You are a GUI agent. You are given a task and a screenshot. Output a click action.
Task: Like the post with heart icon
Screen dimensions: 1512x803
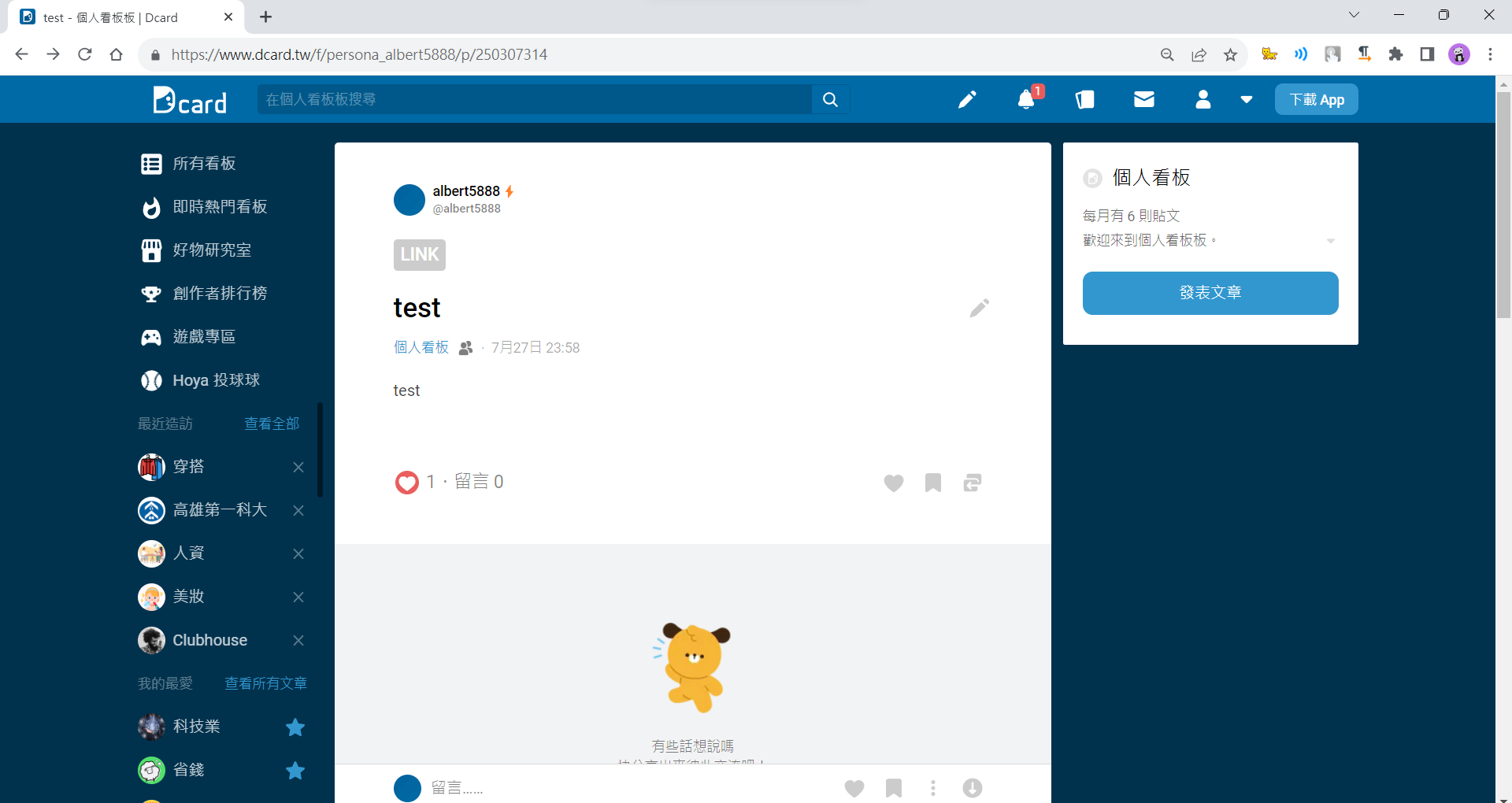[894, 483]
